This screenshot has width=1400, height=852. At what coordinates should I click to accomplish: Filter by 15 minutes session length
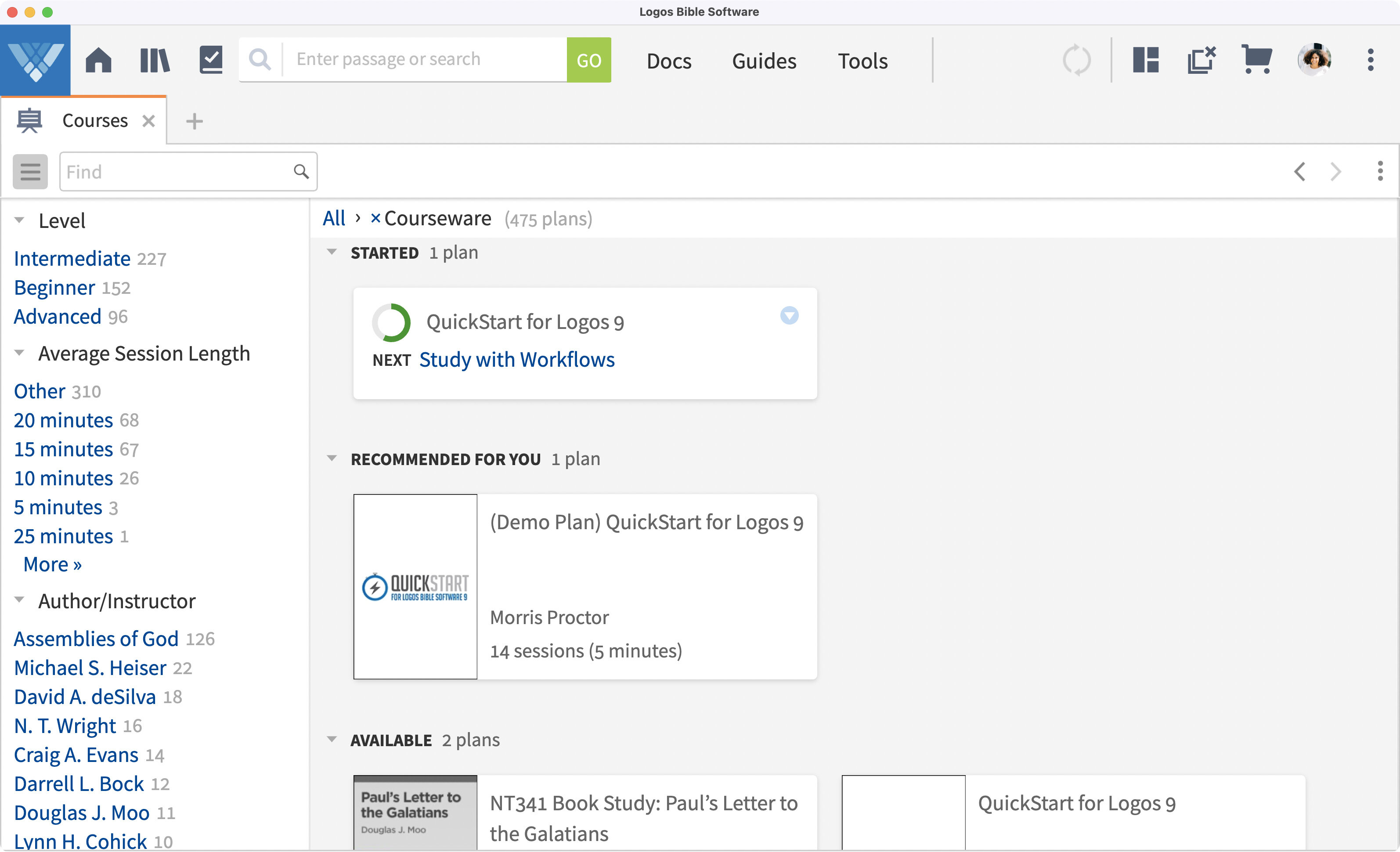tap(64, 449)
